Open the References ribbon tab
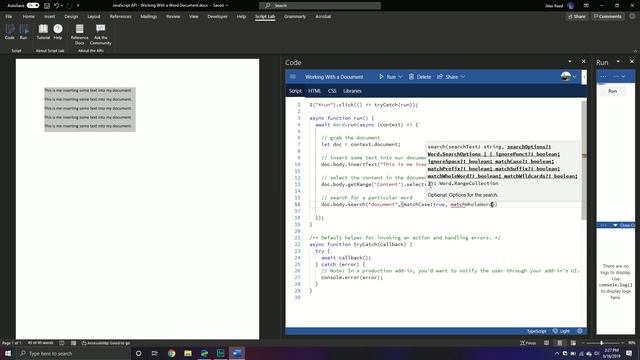This screenshot has width=640, height=360. 120,17
